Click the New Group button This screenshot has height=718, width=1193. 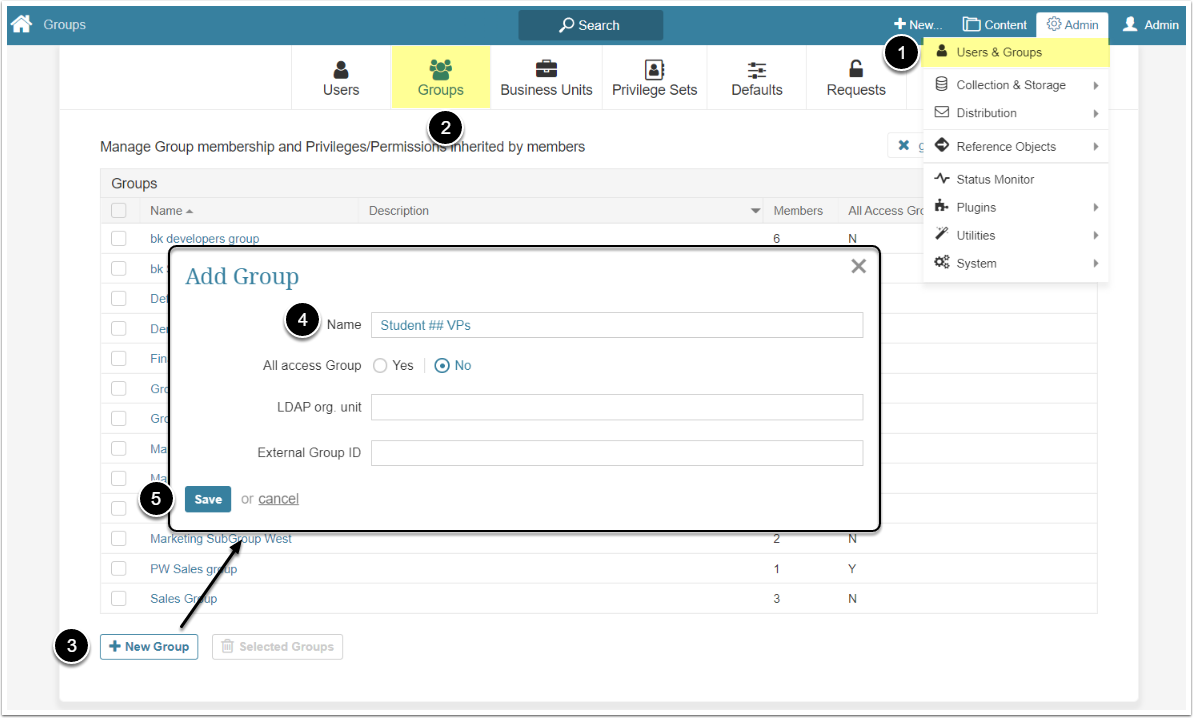coord(149,647)
